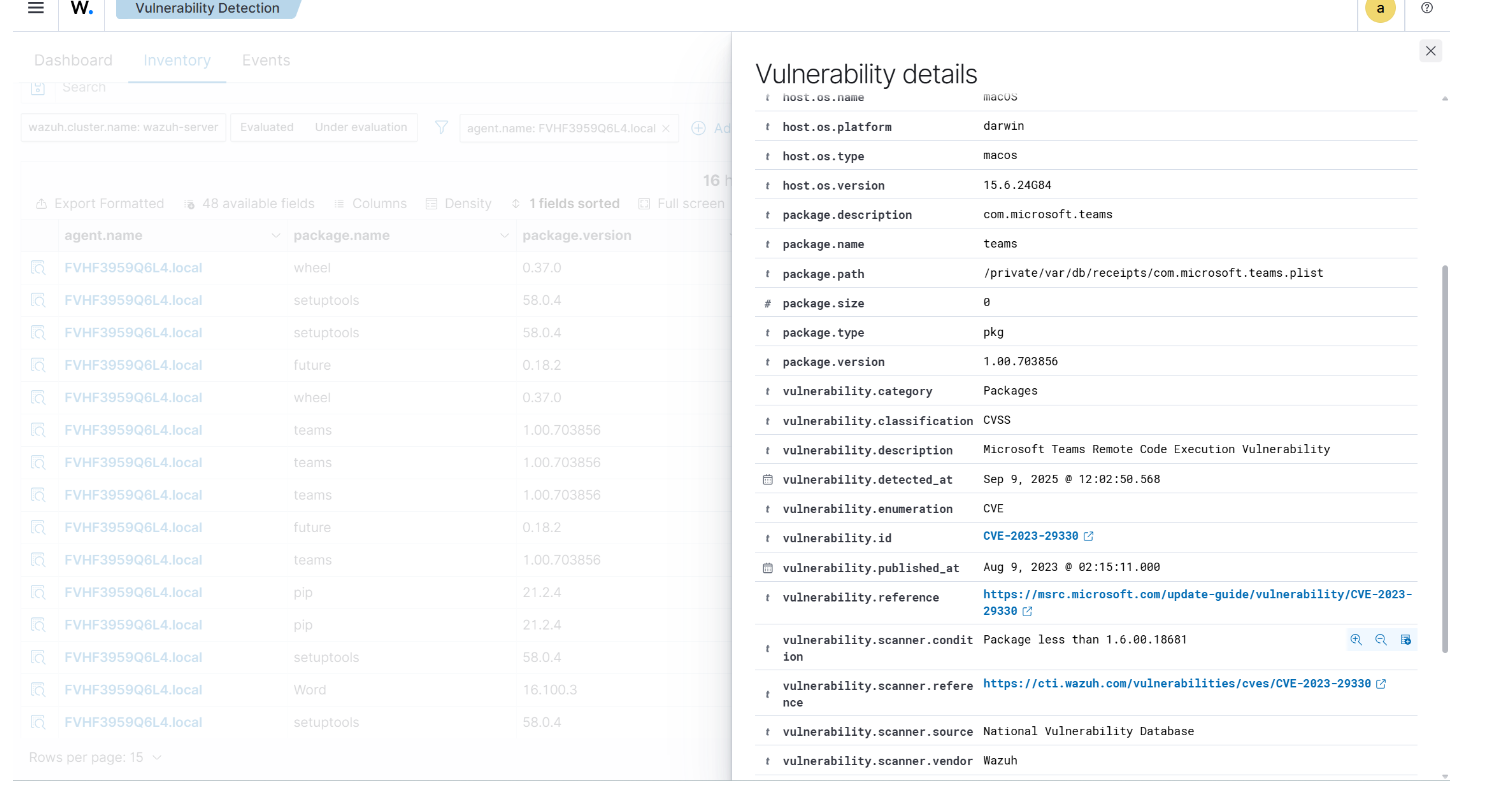Click the vulnerability.classification value CVSS

coord(995,420)
